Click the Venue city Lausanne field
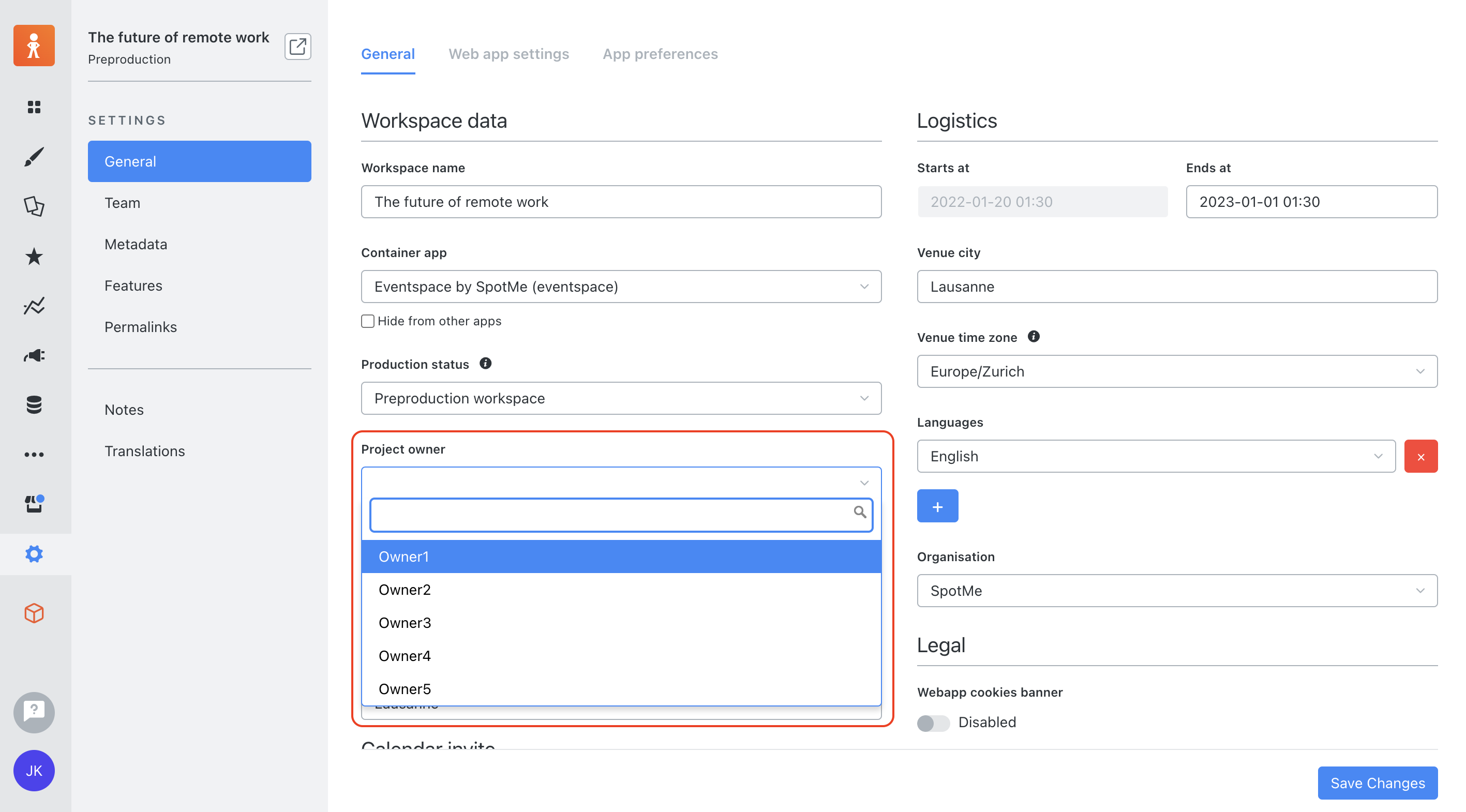 click(1177, 287)
